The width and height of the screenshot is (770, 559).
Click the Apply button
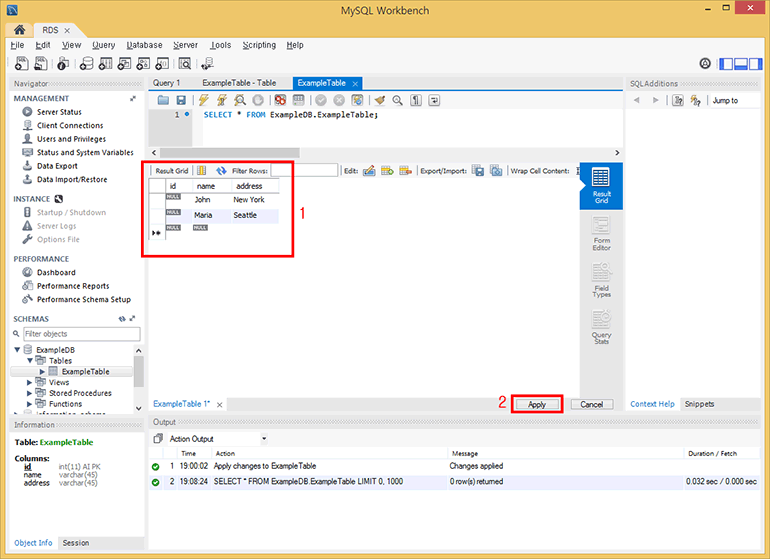pyautogui.click(x=537, y=404)
